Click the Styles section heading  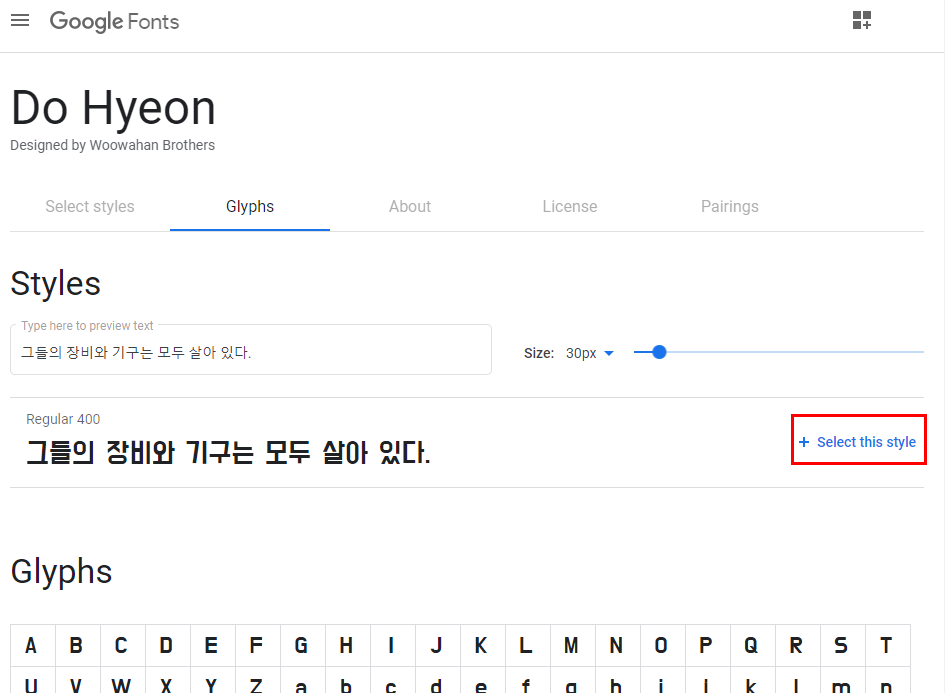click(55, 284)
